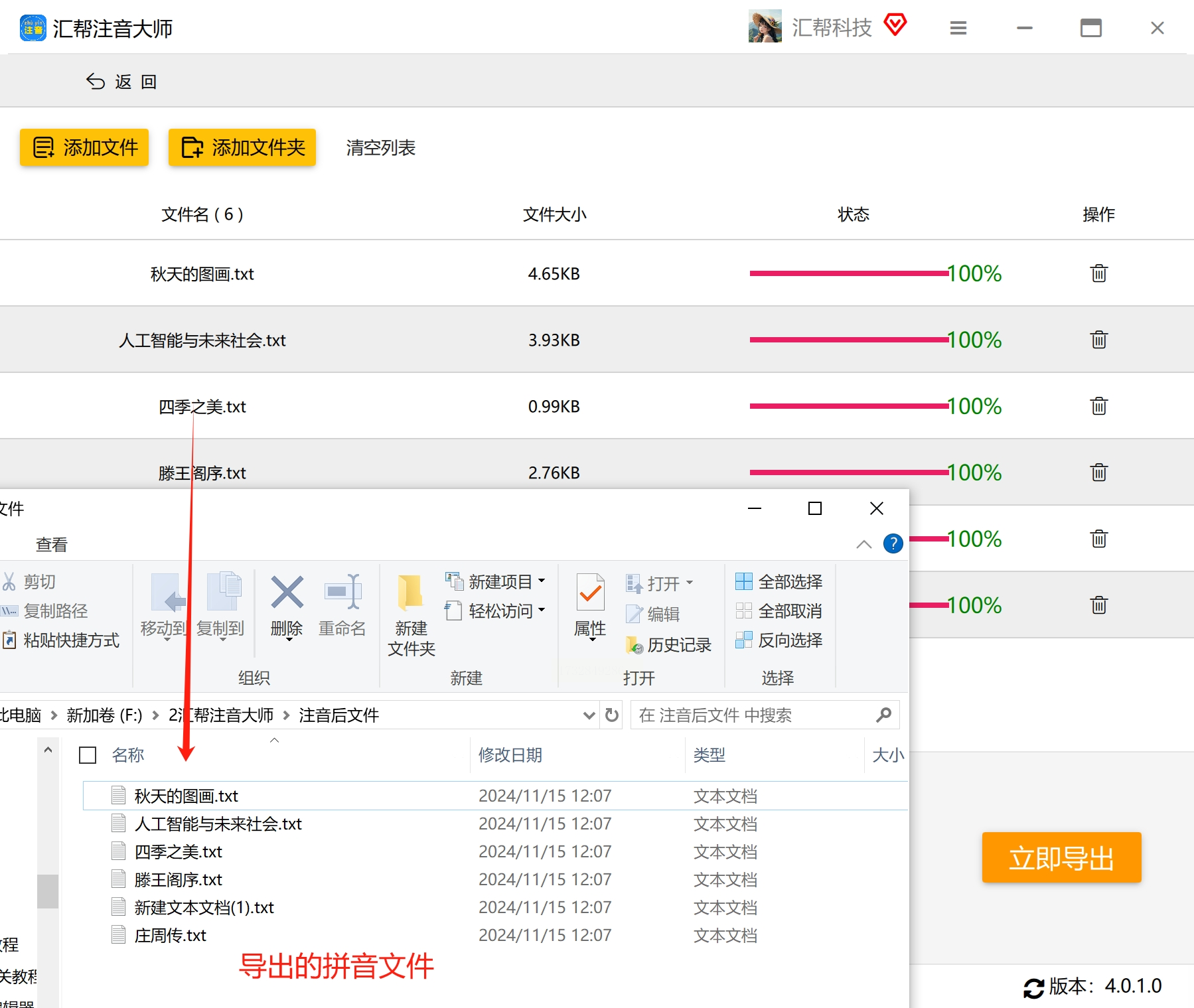The height and width of the screenshot is (1008, 1194).
Task: Remove 四季之美.txt via trash icon
Action: [1098, 406]
